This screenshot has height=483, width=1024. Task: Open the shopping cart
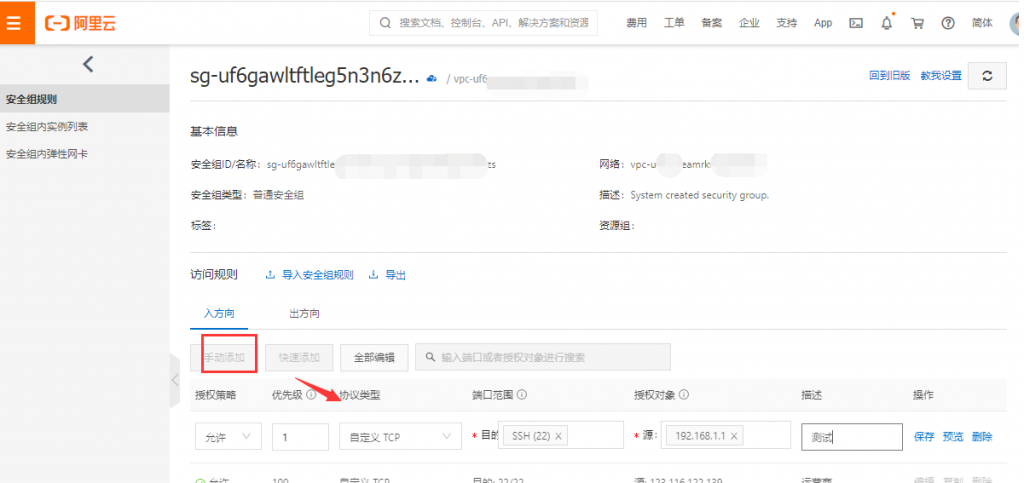[917, 23]
